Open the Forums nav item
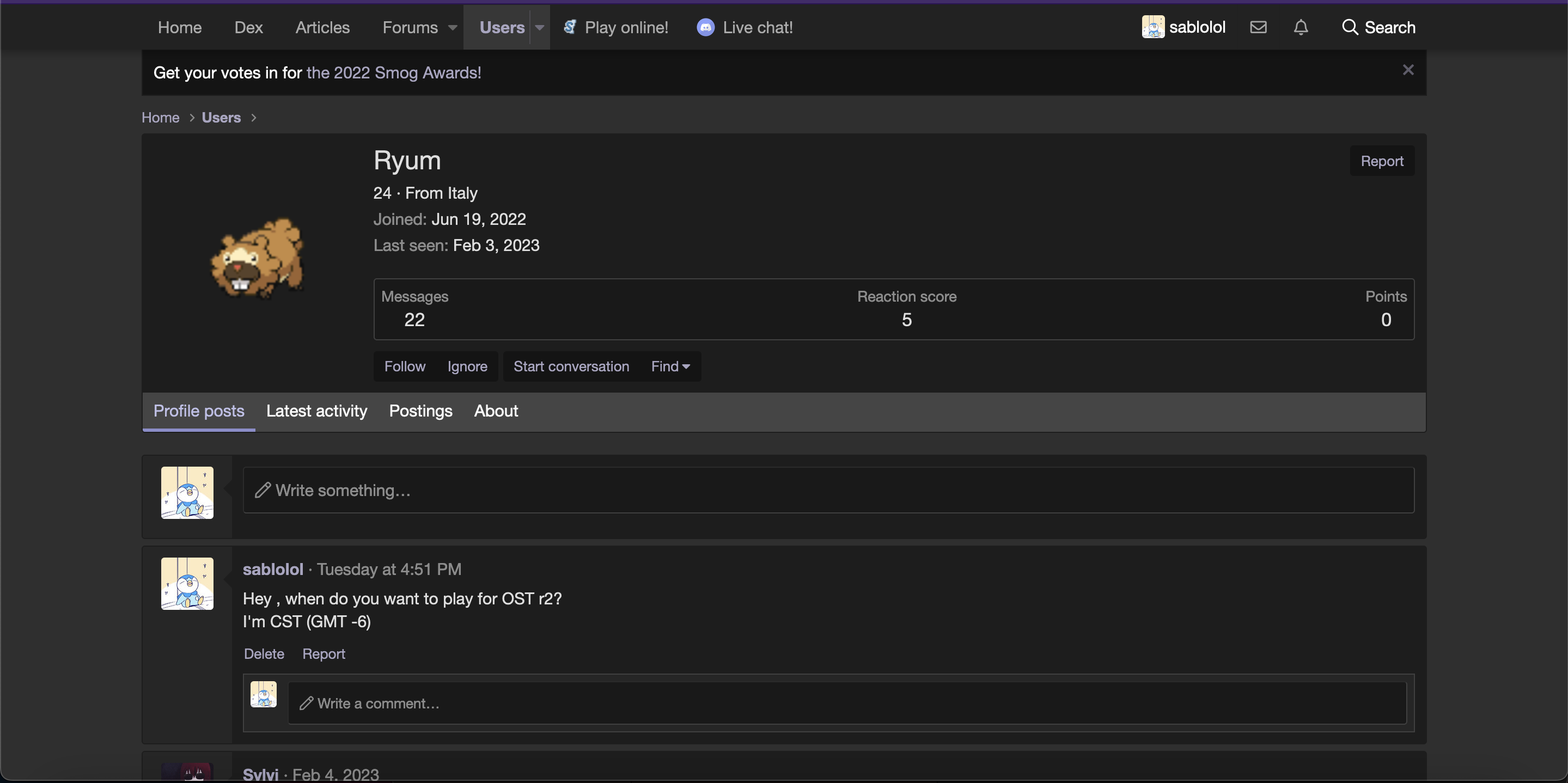This screenshot has height=783, width=1568. [x=410, y=27]
